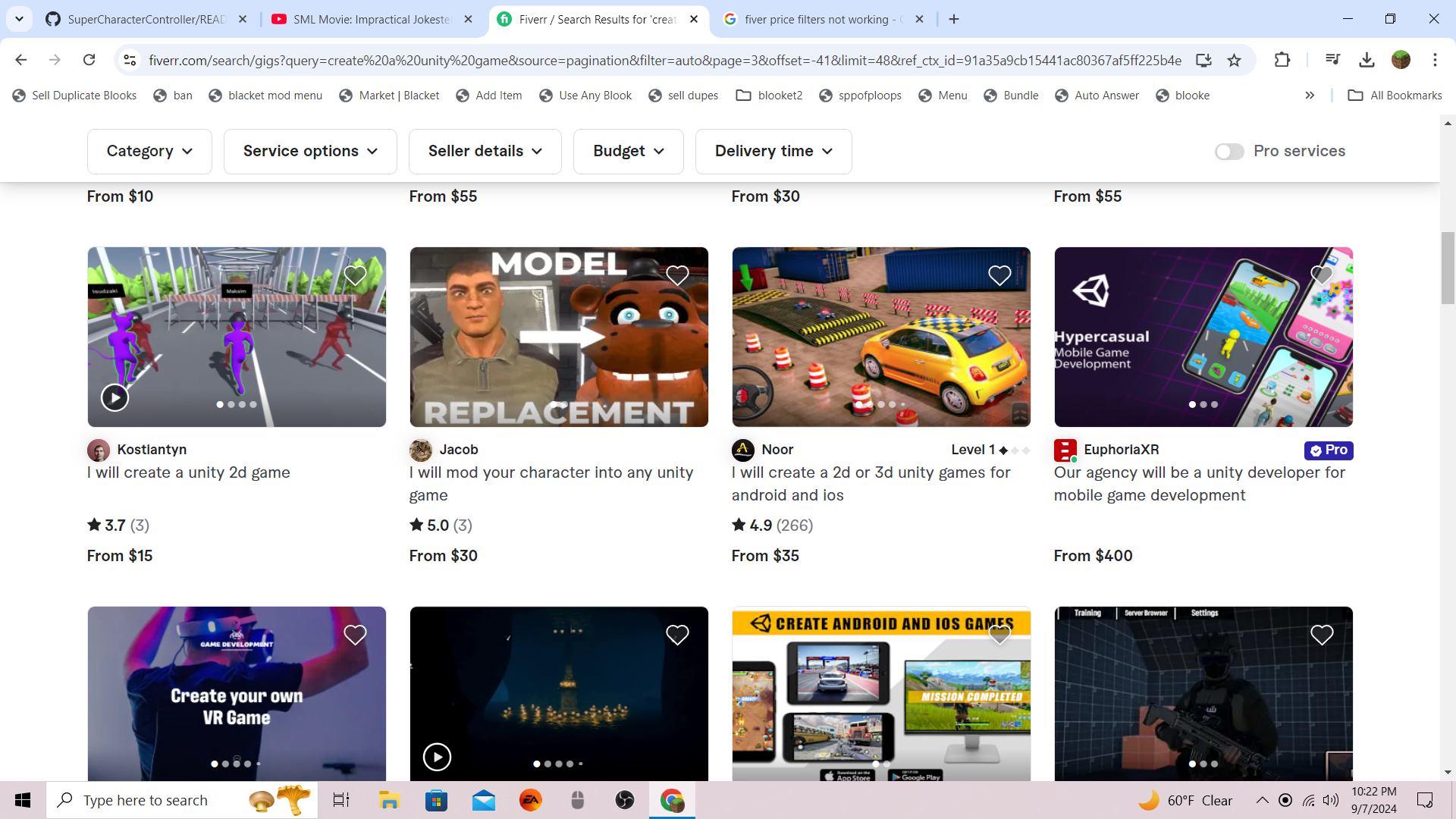Open the Market | Blacket bookmark

click(x=389, y=96)
